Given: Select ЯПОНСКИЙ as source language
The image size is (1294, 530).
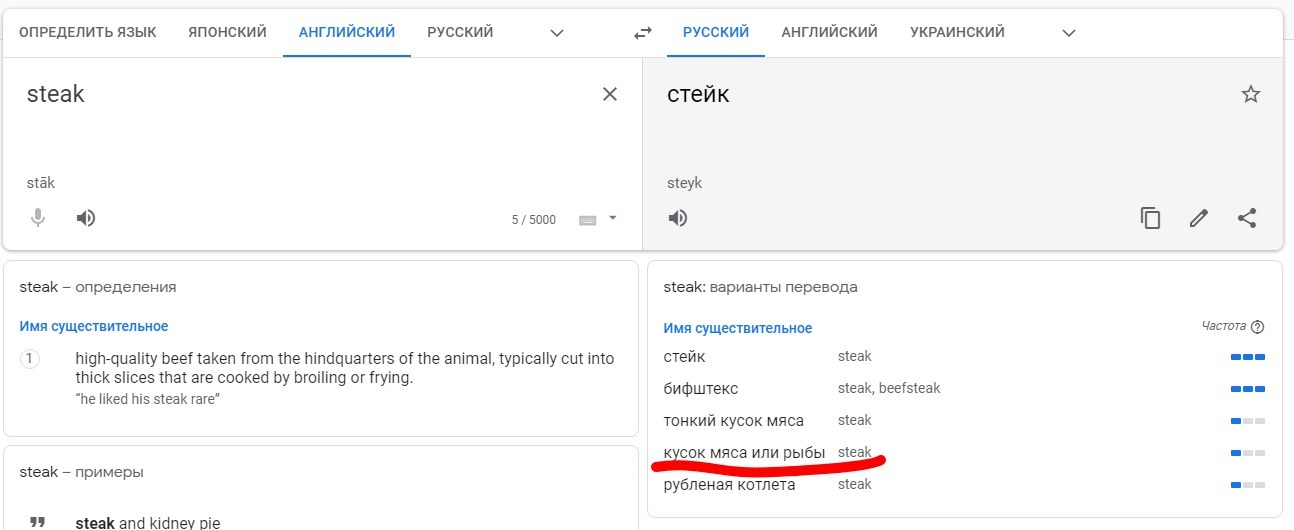Looking at the screenshot, I should (x=227, y=33).
